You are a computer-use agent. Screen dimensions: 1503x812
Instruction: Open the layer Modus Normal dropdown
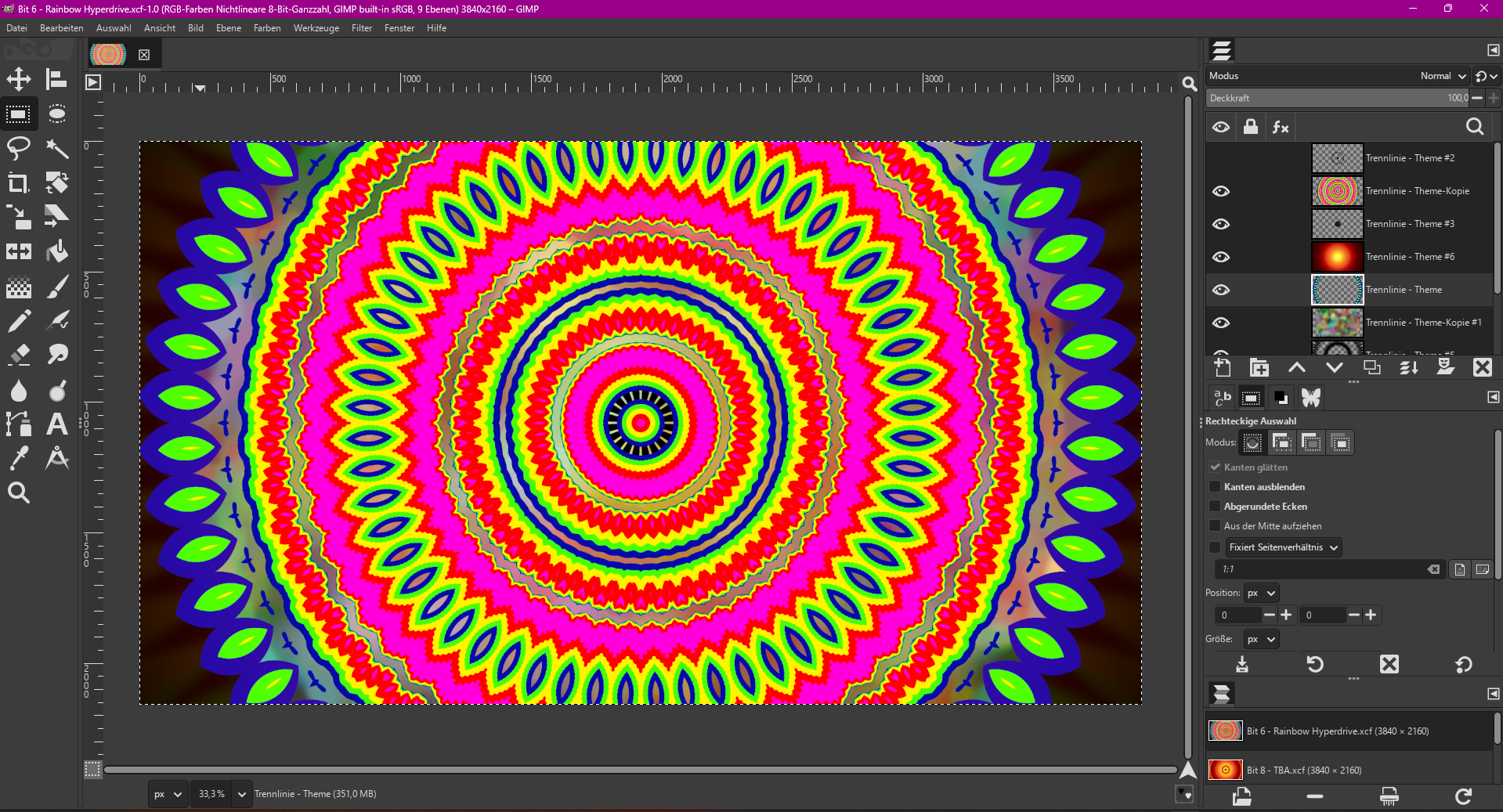pos(1443,76)
